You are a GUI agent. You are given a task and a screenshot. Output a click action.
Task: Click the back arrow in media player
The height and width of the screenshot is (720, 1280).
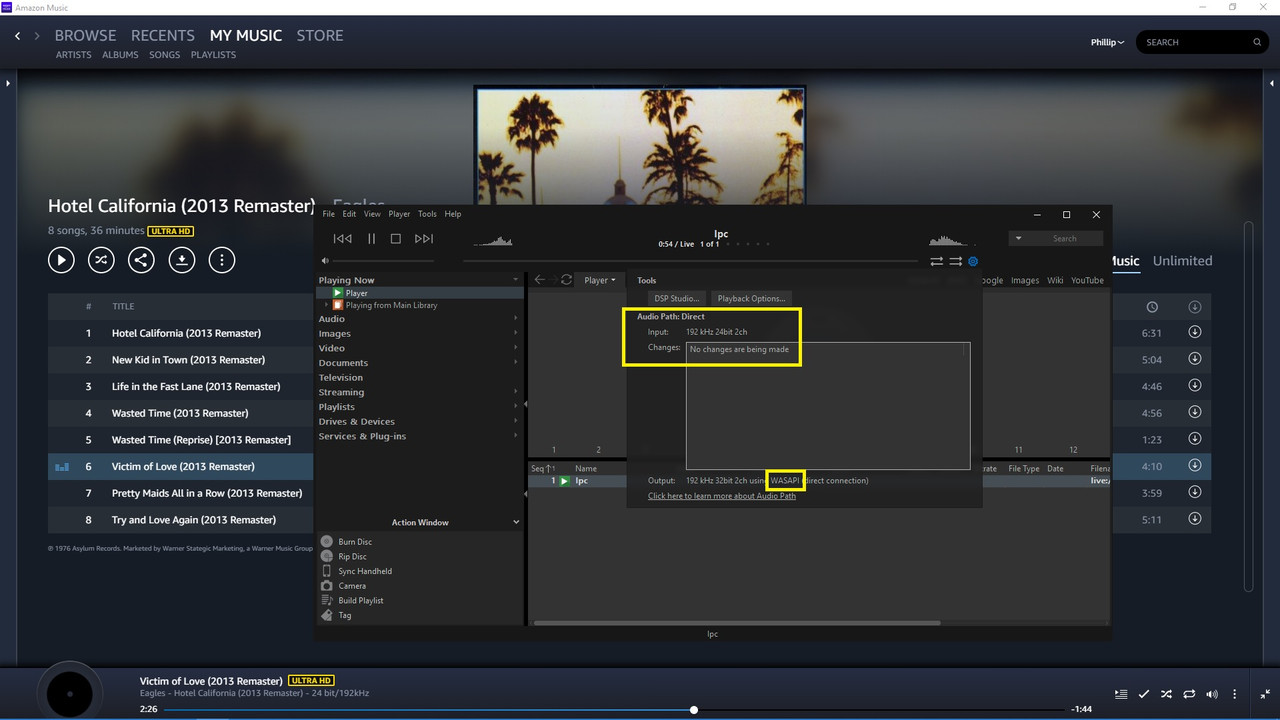pyautogui.click(x=540, y=280)
